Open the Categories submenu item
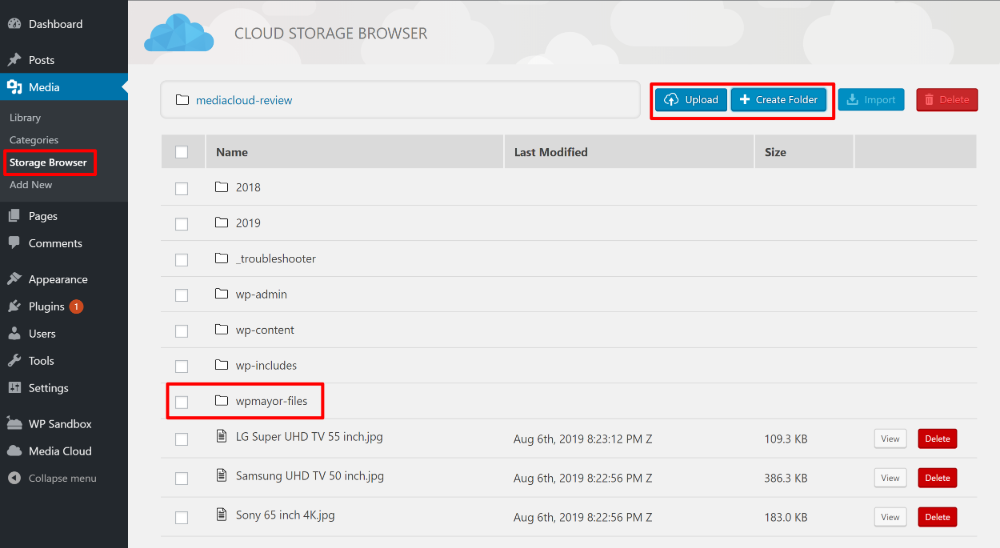 pyautogui.click(x=34, y=140)
